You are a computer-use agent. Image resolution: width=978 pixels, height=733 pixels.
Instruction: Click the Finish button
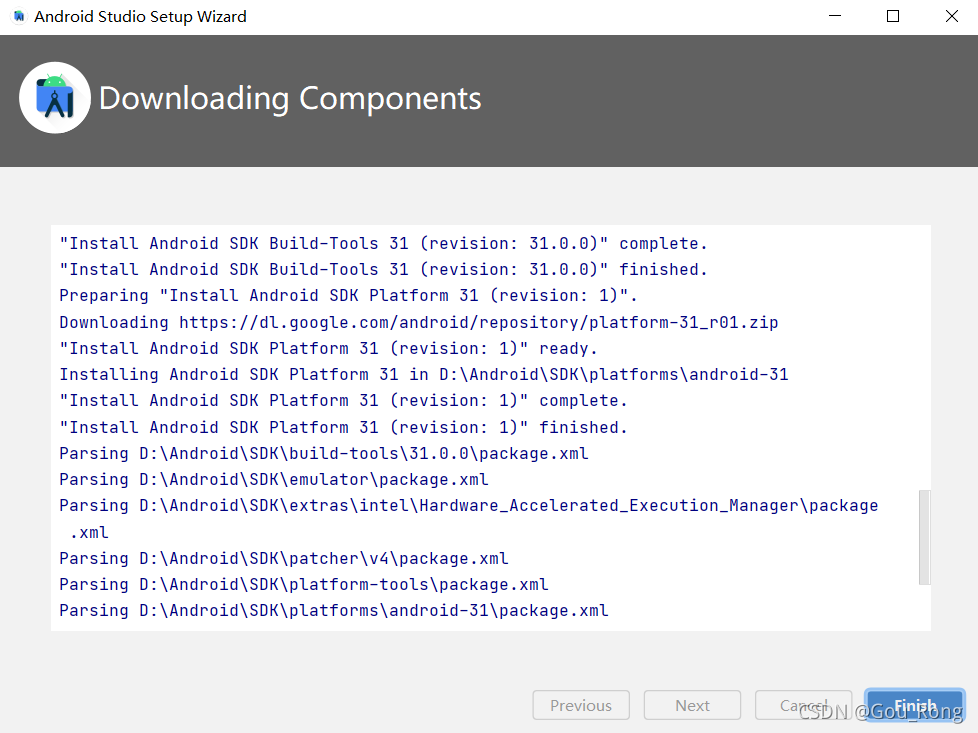click(914, 705)
